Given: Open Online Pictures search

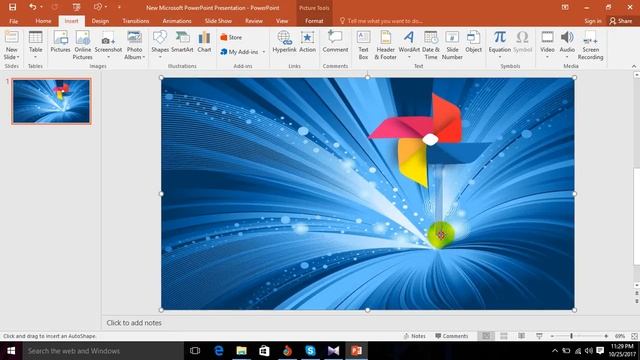Looking at the screenshot, I should click(x=82, y=45).
